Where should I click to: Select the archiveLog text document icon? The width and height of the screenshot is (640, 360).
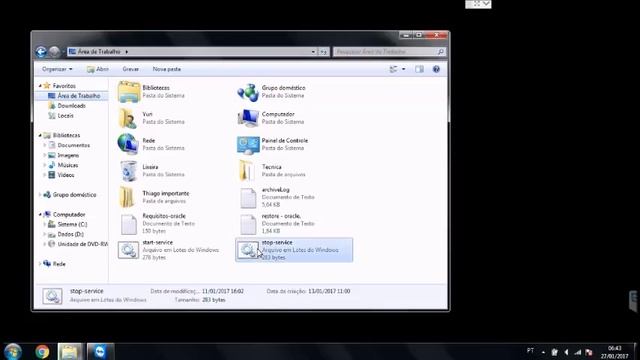(x=248, y=198)
